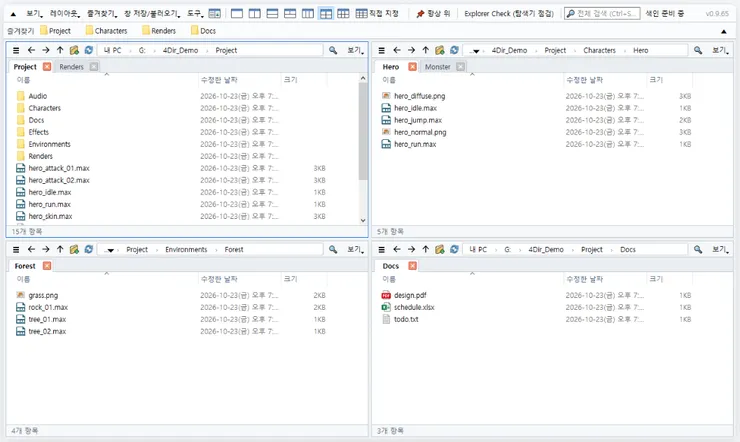740x442 pixels.
Task: Select grass.png in Forest pane
Action: 43,295
